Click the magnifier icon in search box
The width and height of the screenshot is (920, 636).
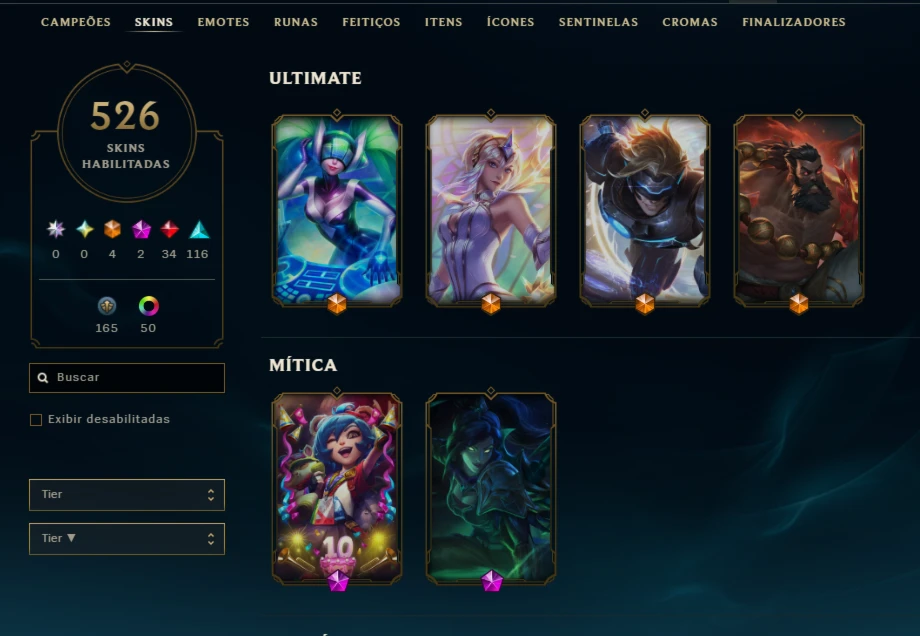[x=43, y=377]
